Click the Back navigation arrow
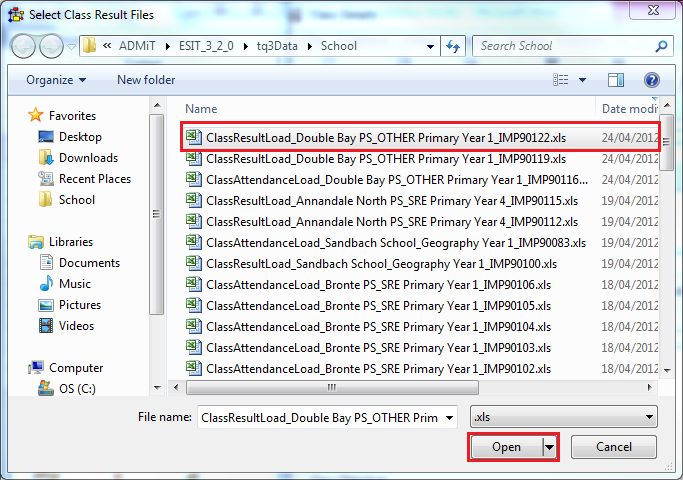This screenshot has height=480, width=683. coord(24,46)
